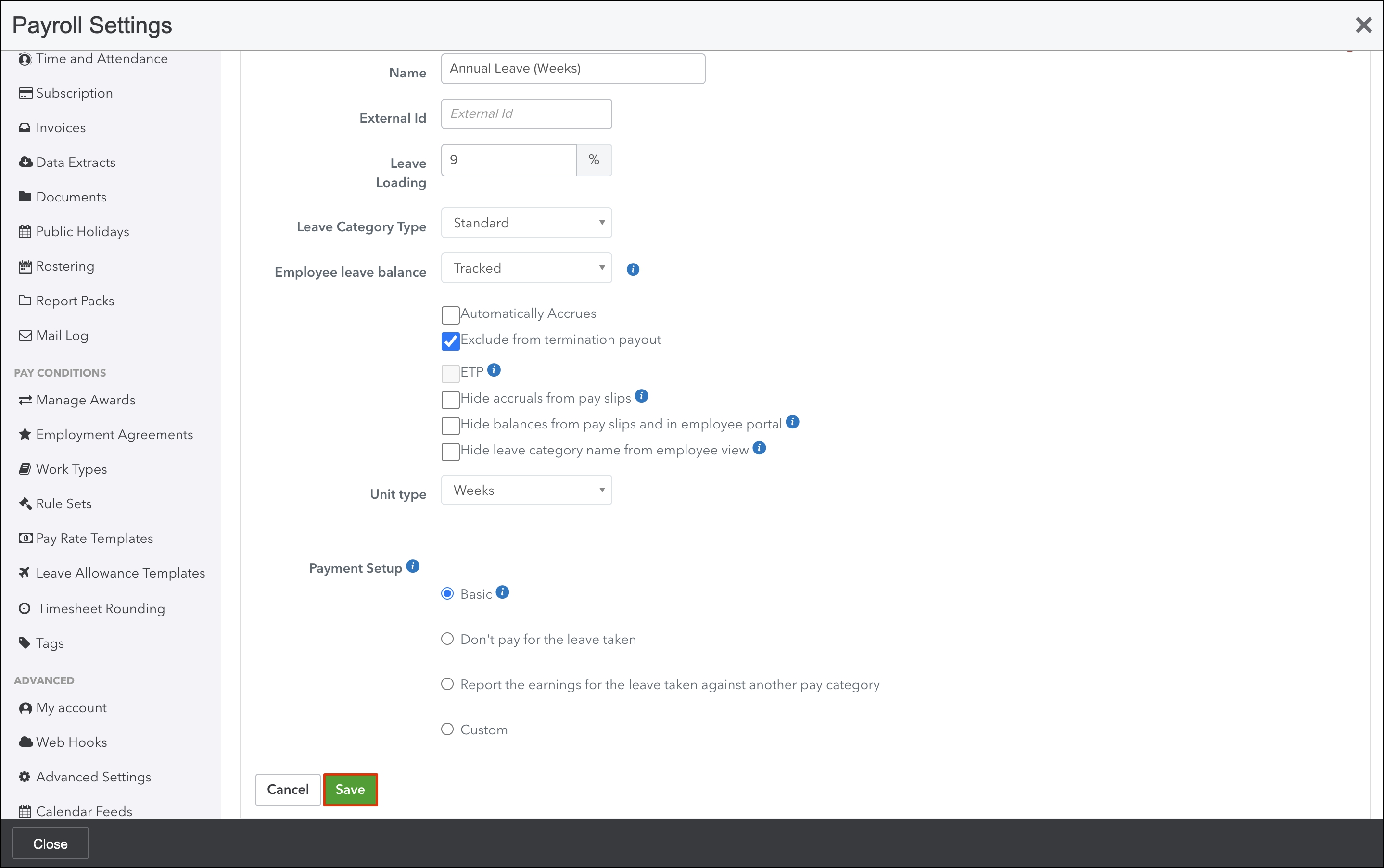Click the ETP info icon
Image resolution: width=1384 pixels, height=868 pixels.
pyautogui.click(x=494, y=370)
